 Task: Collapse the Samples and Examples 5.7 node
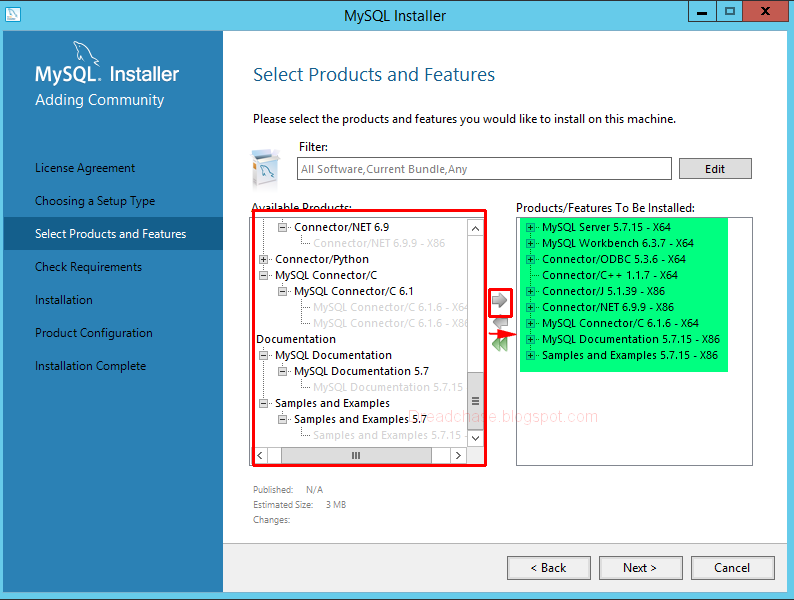(x=283, y=419)
